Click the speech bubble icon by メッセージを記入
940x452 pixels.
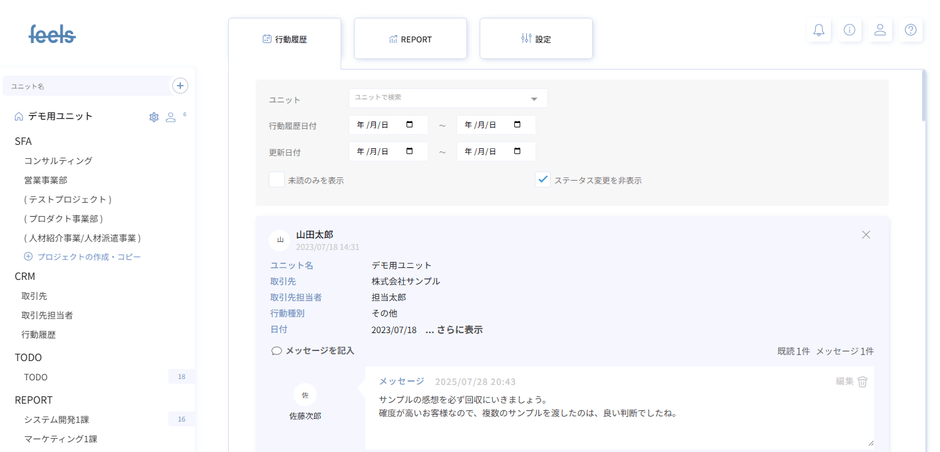coord(276,351)
